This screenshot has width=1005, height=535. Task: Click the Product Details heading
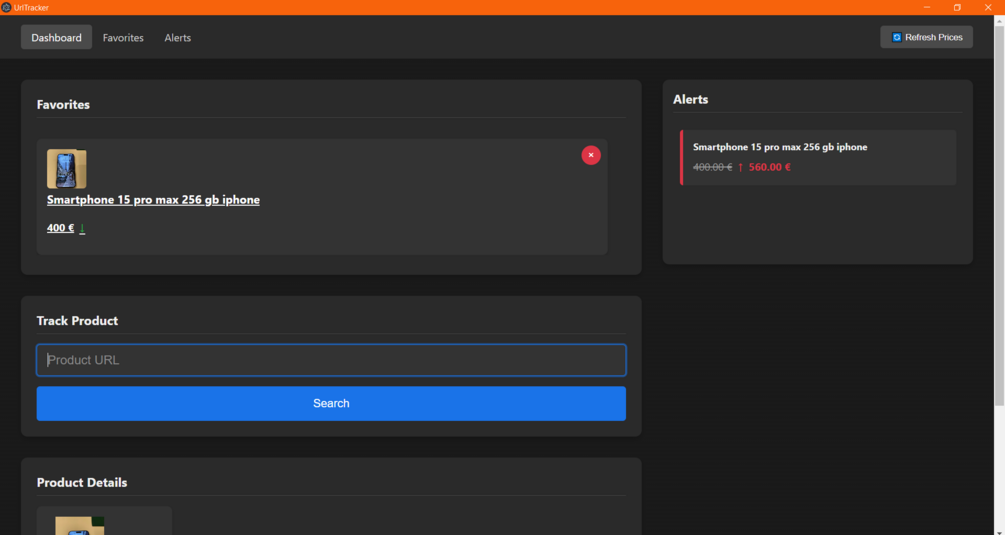pos(82,482)
